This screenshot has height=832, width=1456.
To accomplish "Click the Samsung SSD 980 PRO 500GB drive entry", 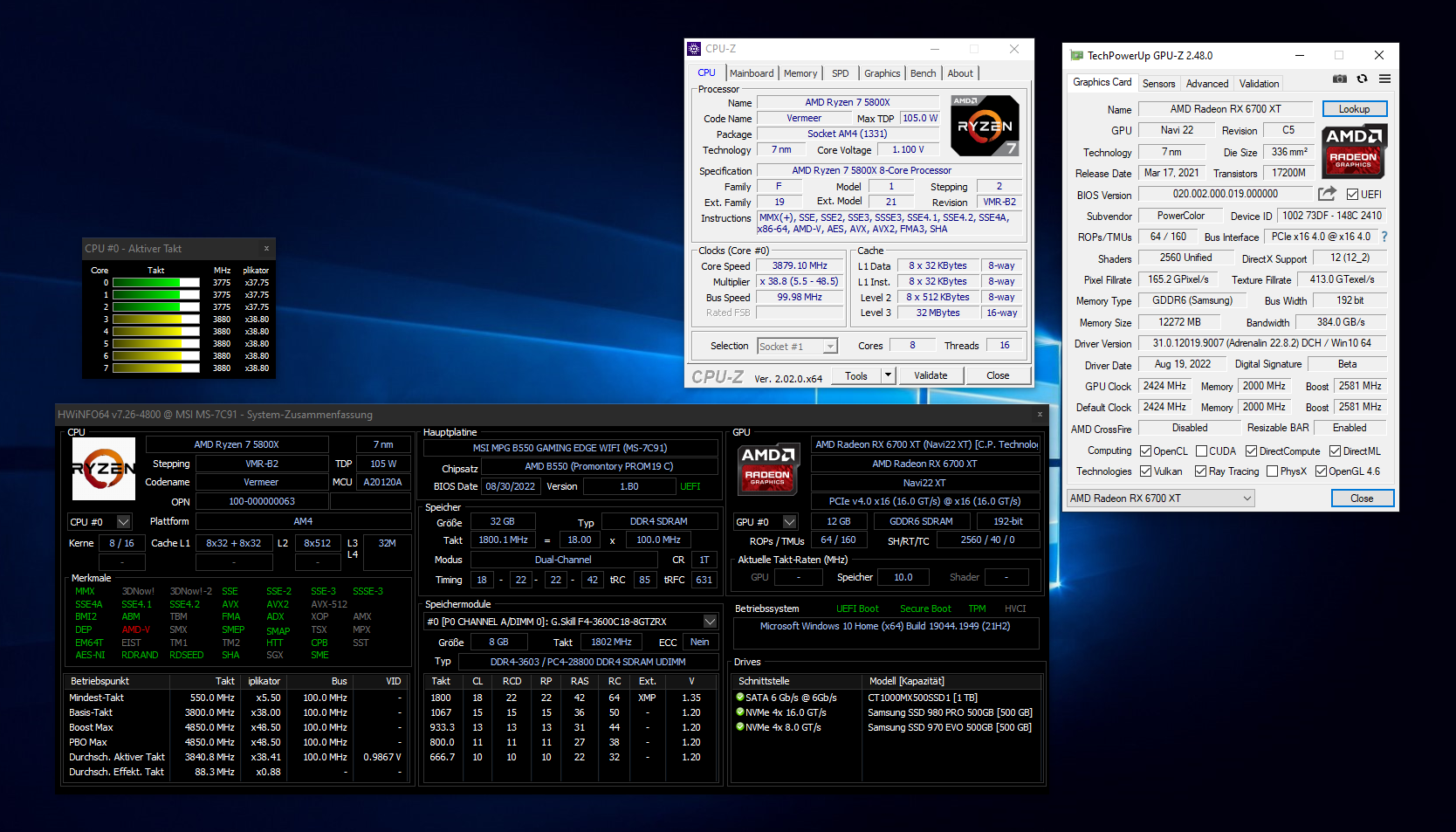I will click(950, 712).
